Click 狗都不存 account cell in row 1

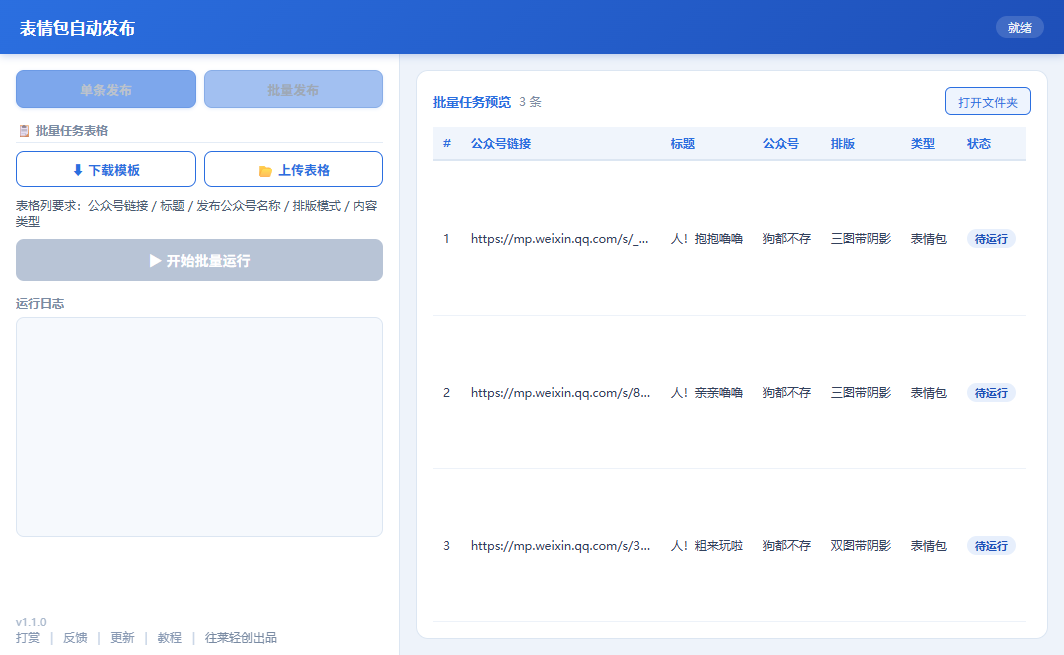tap(786, 239)
